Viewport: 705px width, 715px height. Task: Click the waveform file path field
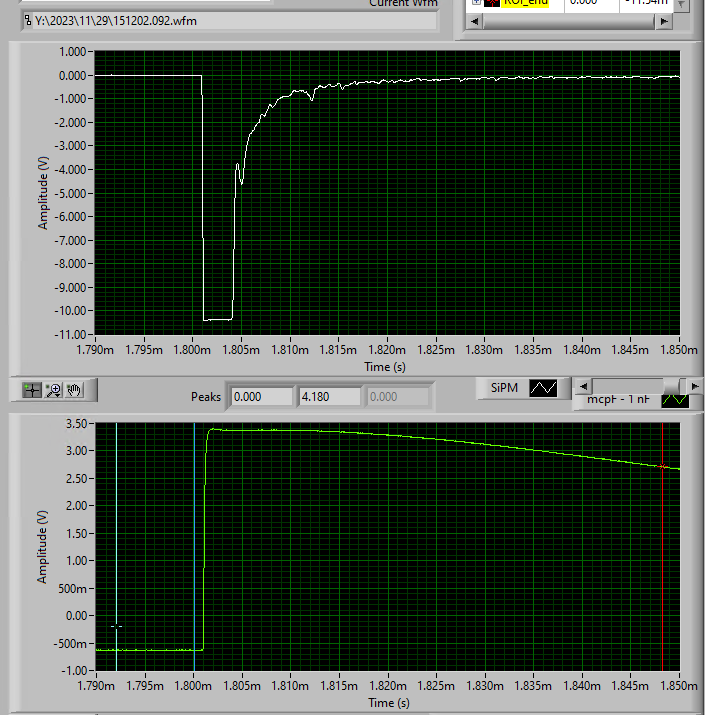click(230, 21)
